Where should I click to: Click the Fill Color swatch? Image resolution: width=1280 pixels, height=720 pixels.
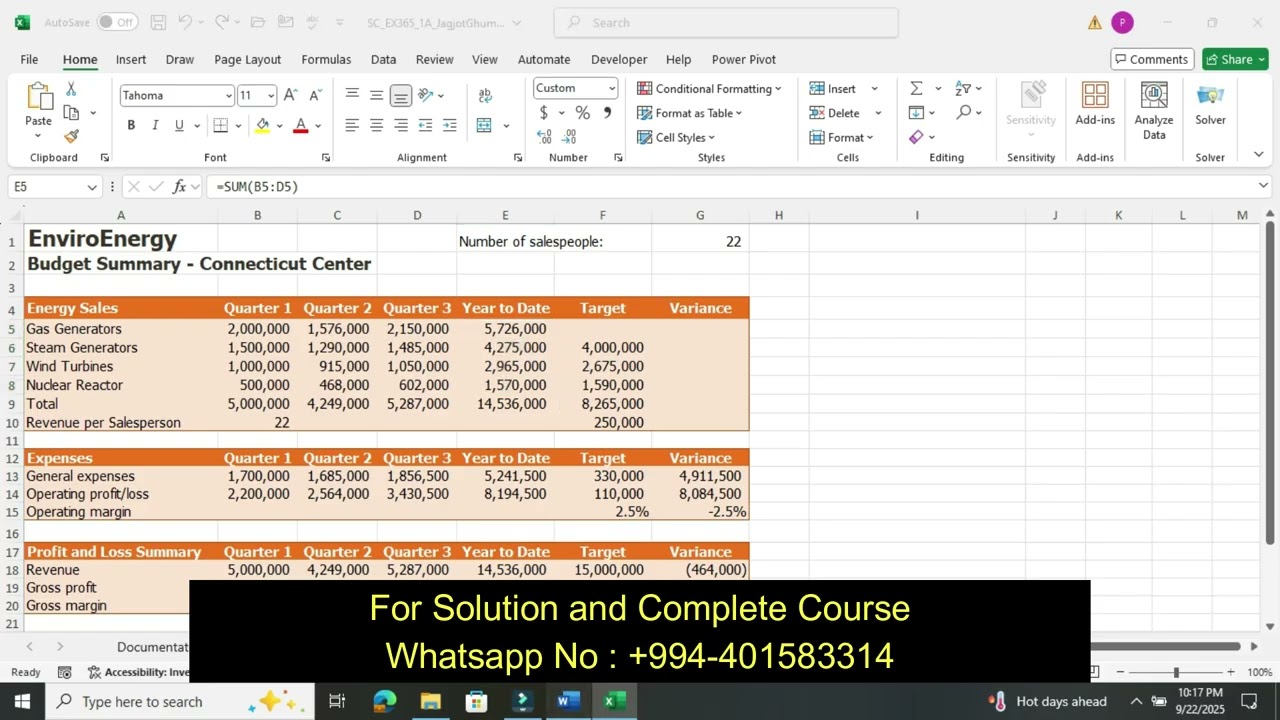click(262, 125)
